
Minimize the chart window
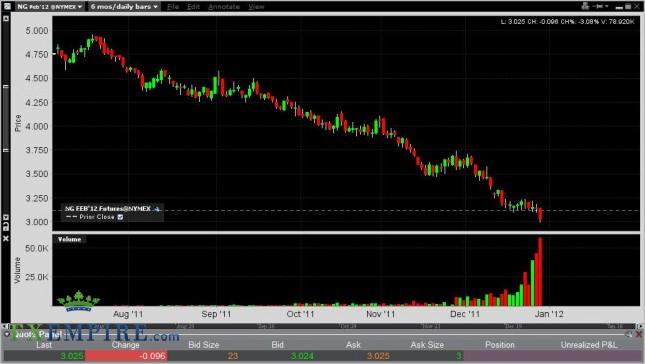(619, 7)
